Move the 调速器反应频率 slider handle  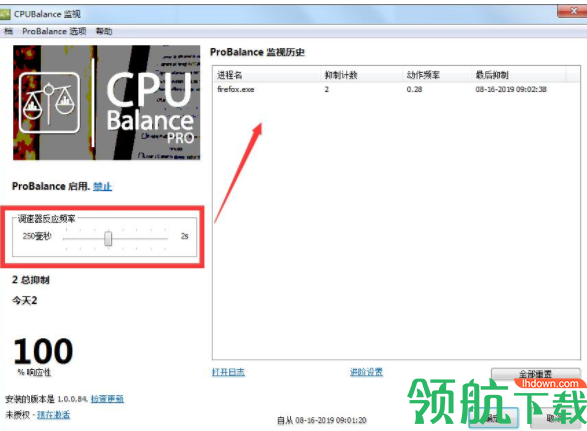tap(108, 238)
